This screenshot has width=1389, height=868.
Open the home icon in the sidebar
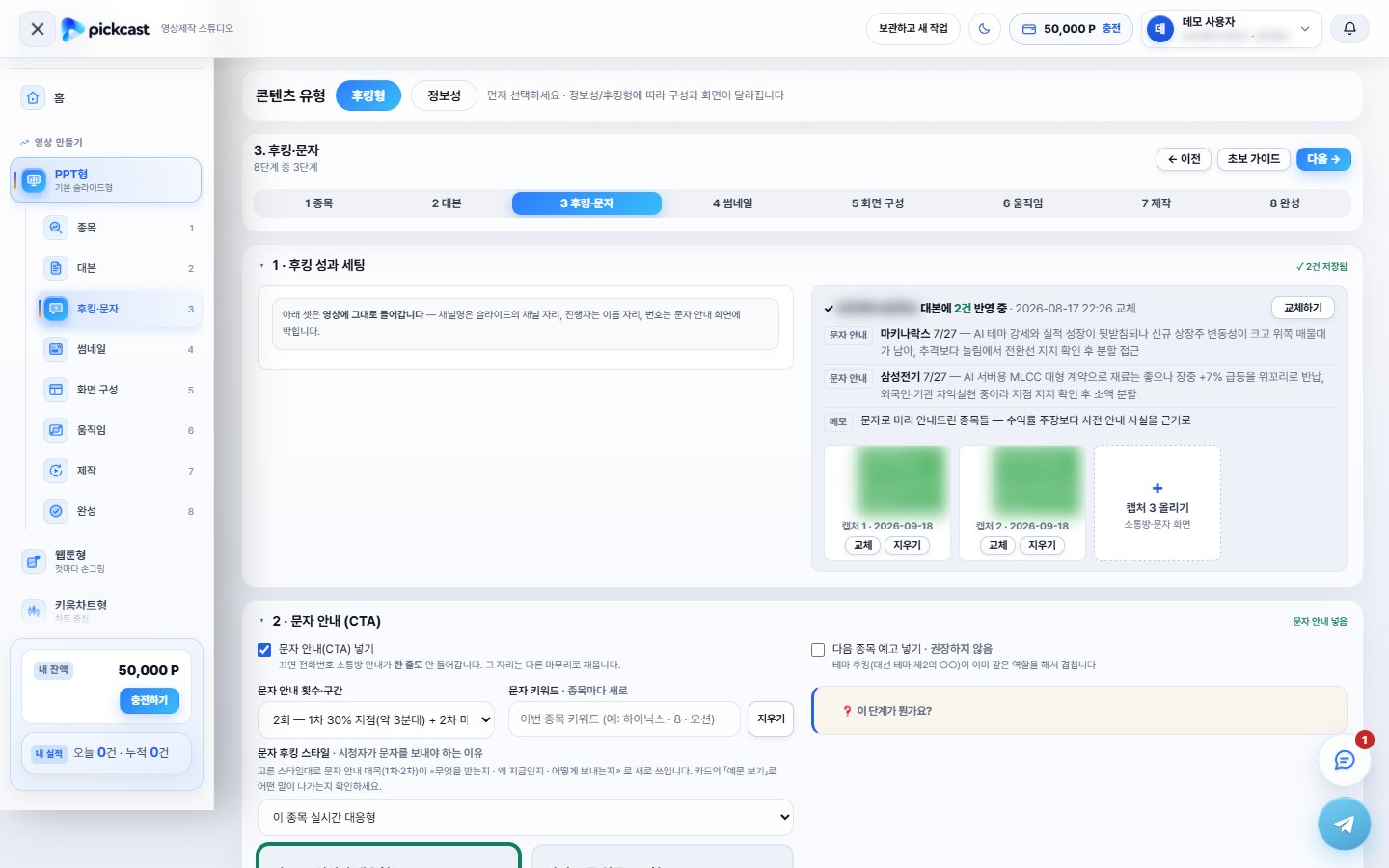[x=34, y=97]
